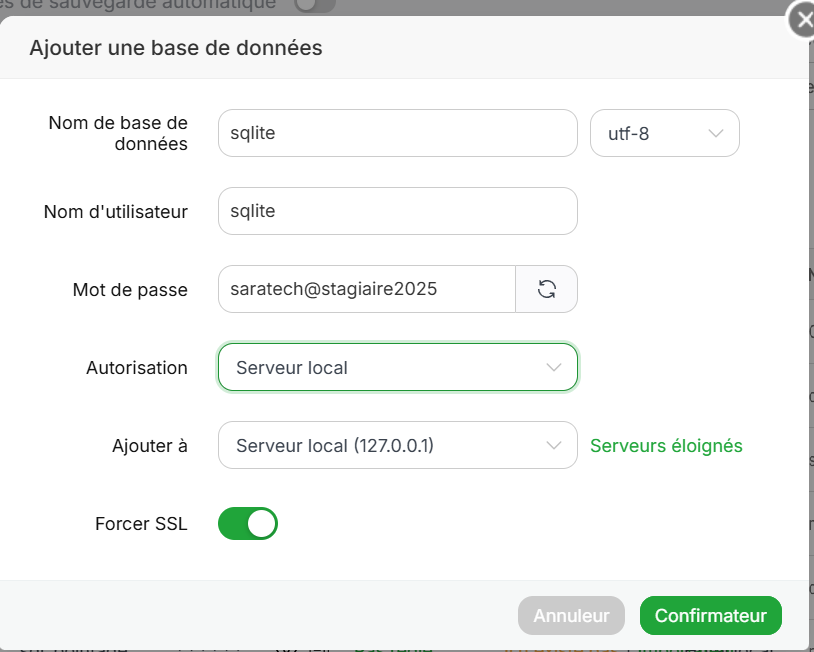
Task: Click the Annuleur button
Action: (x=571, y=615)
